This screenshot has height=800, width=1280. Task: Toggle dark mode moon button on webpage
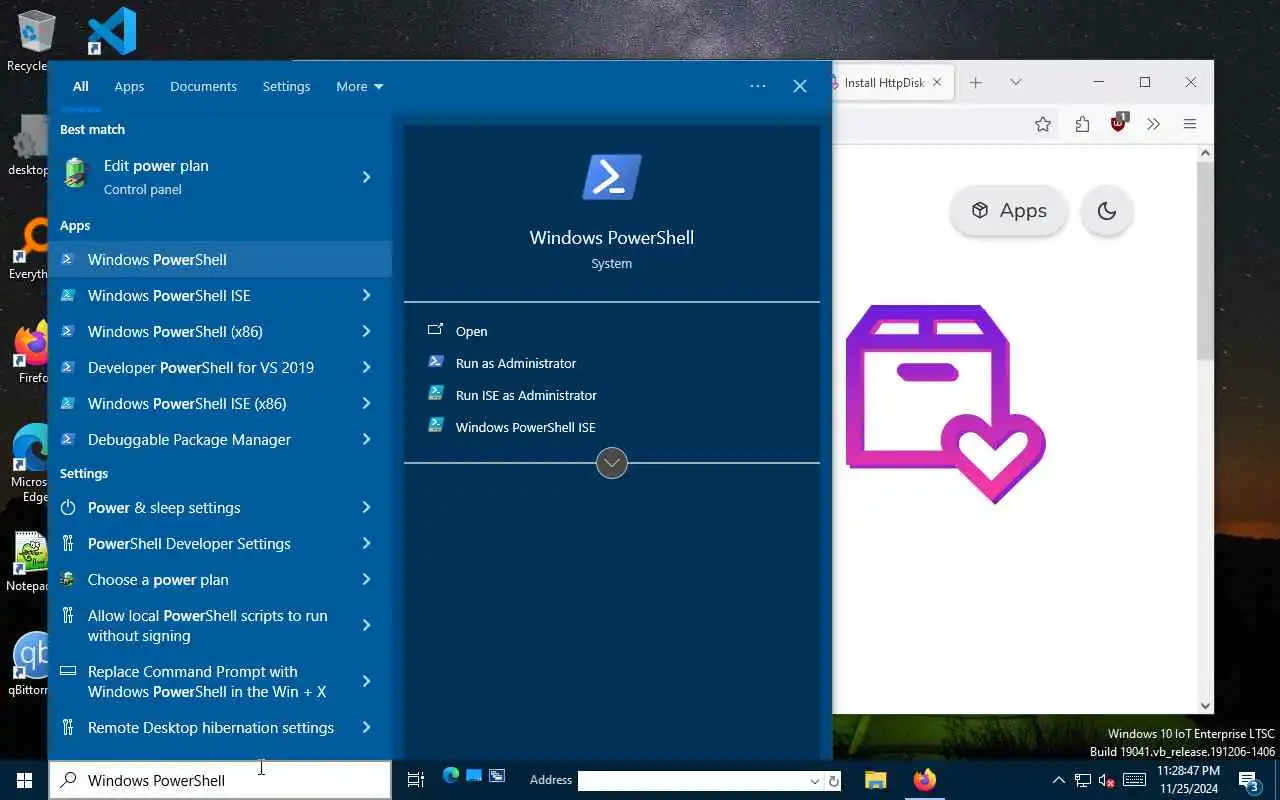[x=1106, y=211]
